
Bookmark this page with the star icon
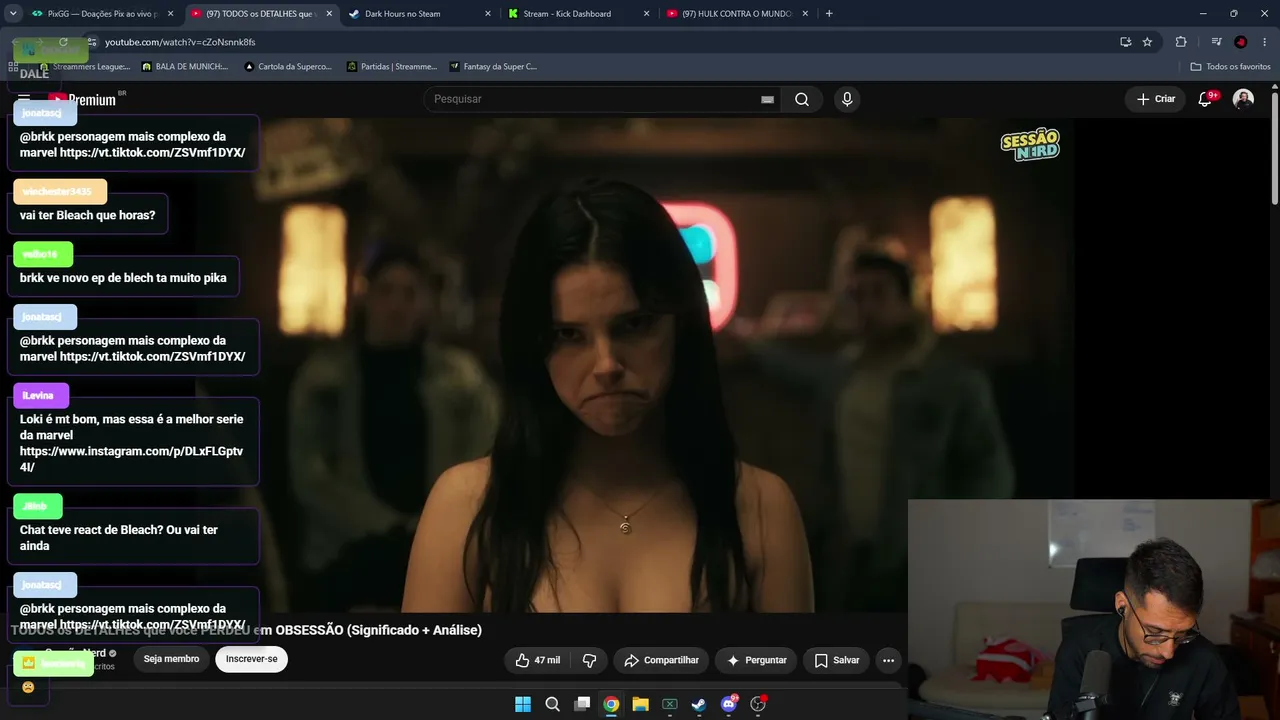[1147, 42]
